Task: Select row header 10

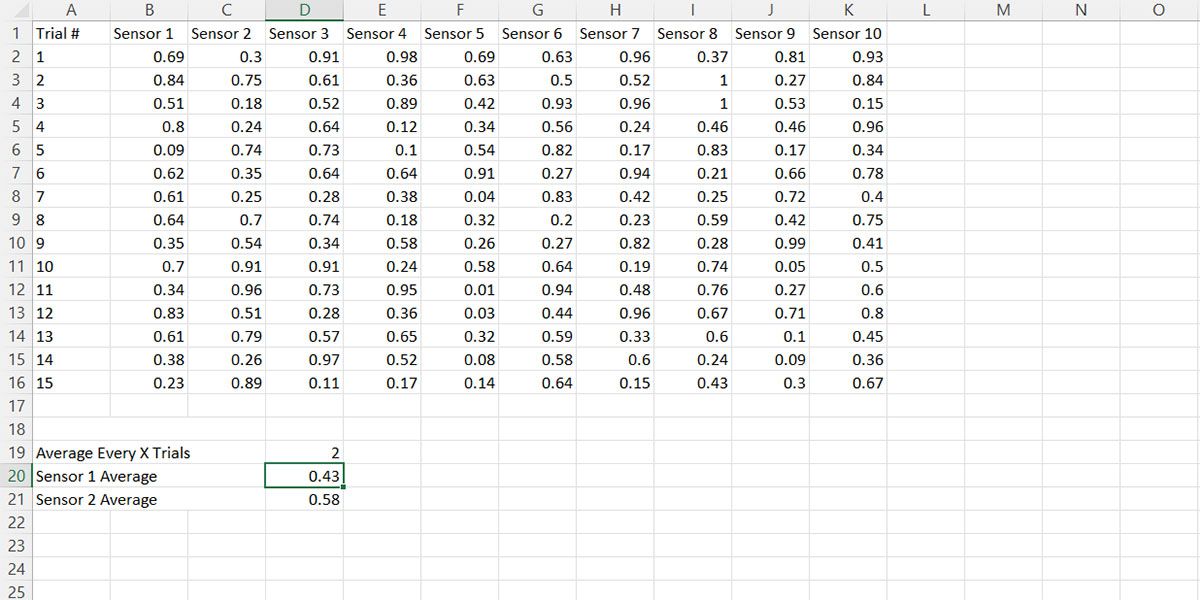Action: 16,243
